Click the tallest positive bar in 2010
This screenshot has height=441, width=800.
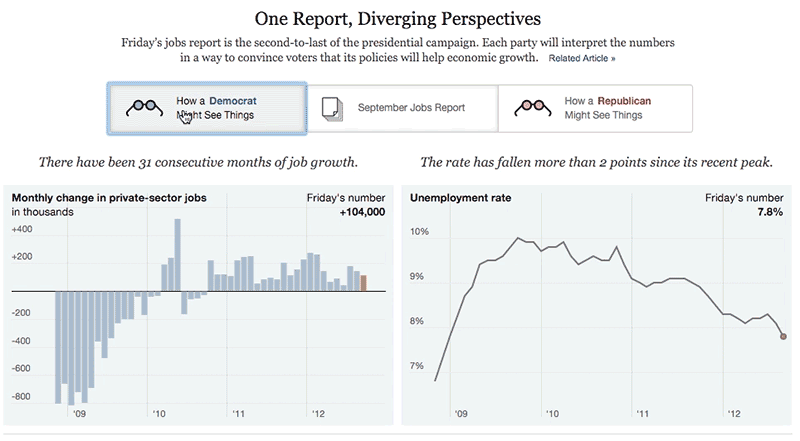pyautogui.click(x=178, y=255)
